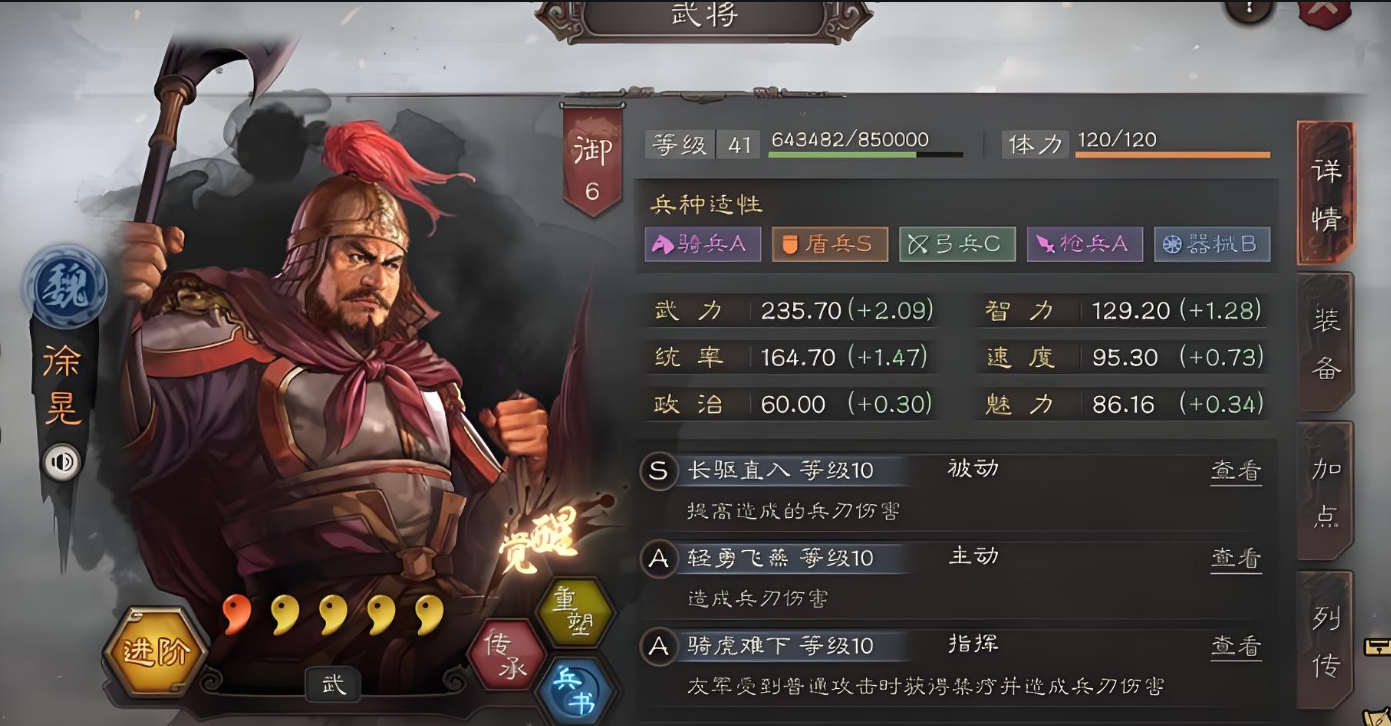Screen dimensions: 1391x726
Task: Switch to the 装备 tab
Action: pyautogui.click(x=1326, y=344)
